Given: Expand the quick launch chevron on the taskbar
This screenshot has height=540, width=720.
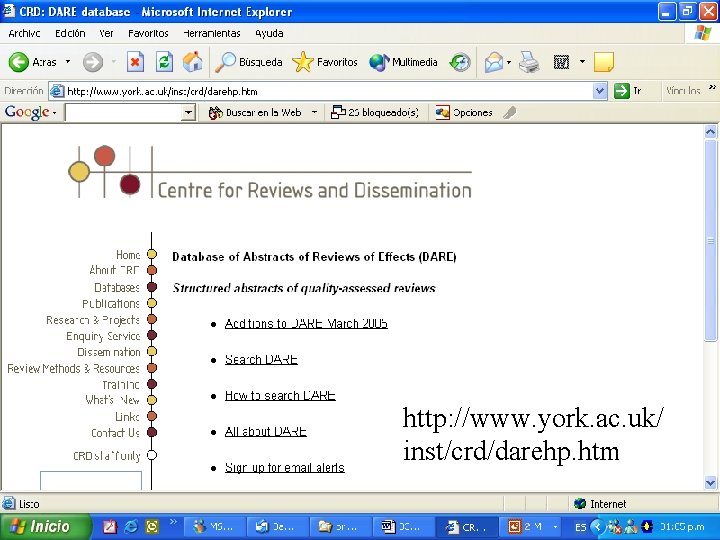Looking at the screenshot, I should click(173, 522).
